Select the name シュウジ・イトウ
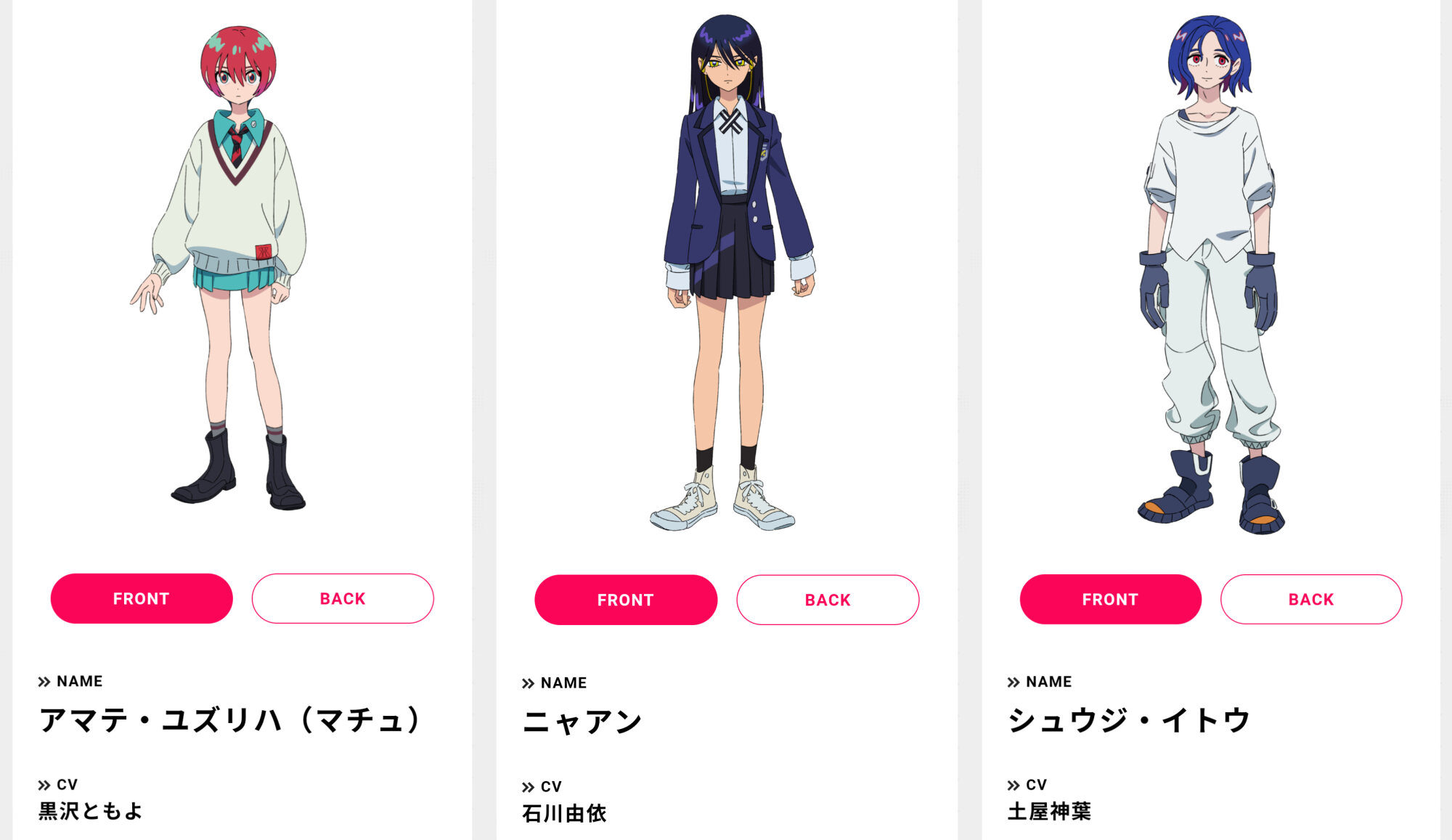 [1129, 720]
